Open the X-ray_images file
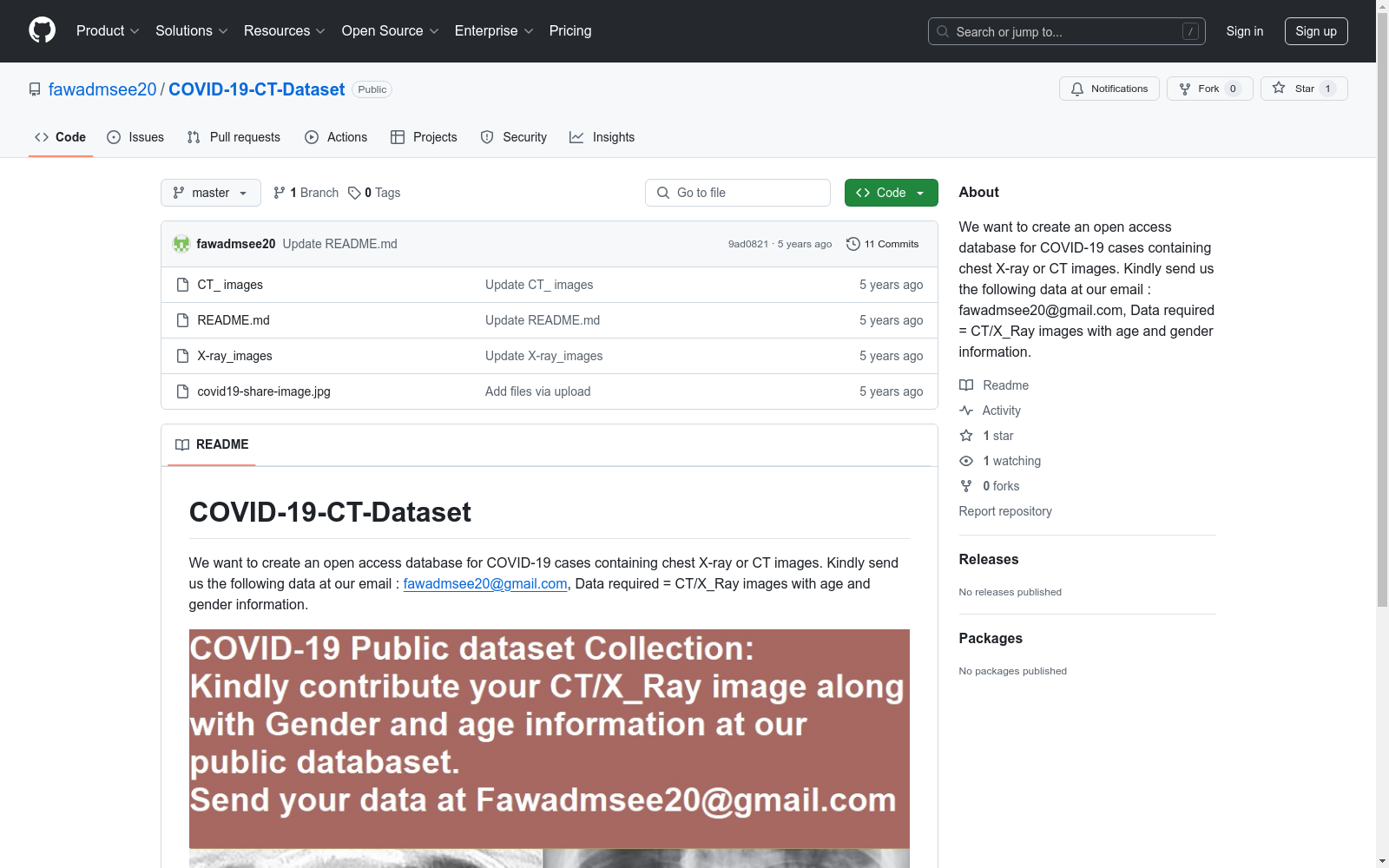1389x868 pixels. 235,356
